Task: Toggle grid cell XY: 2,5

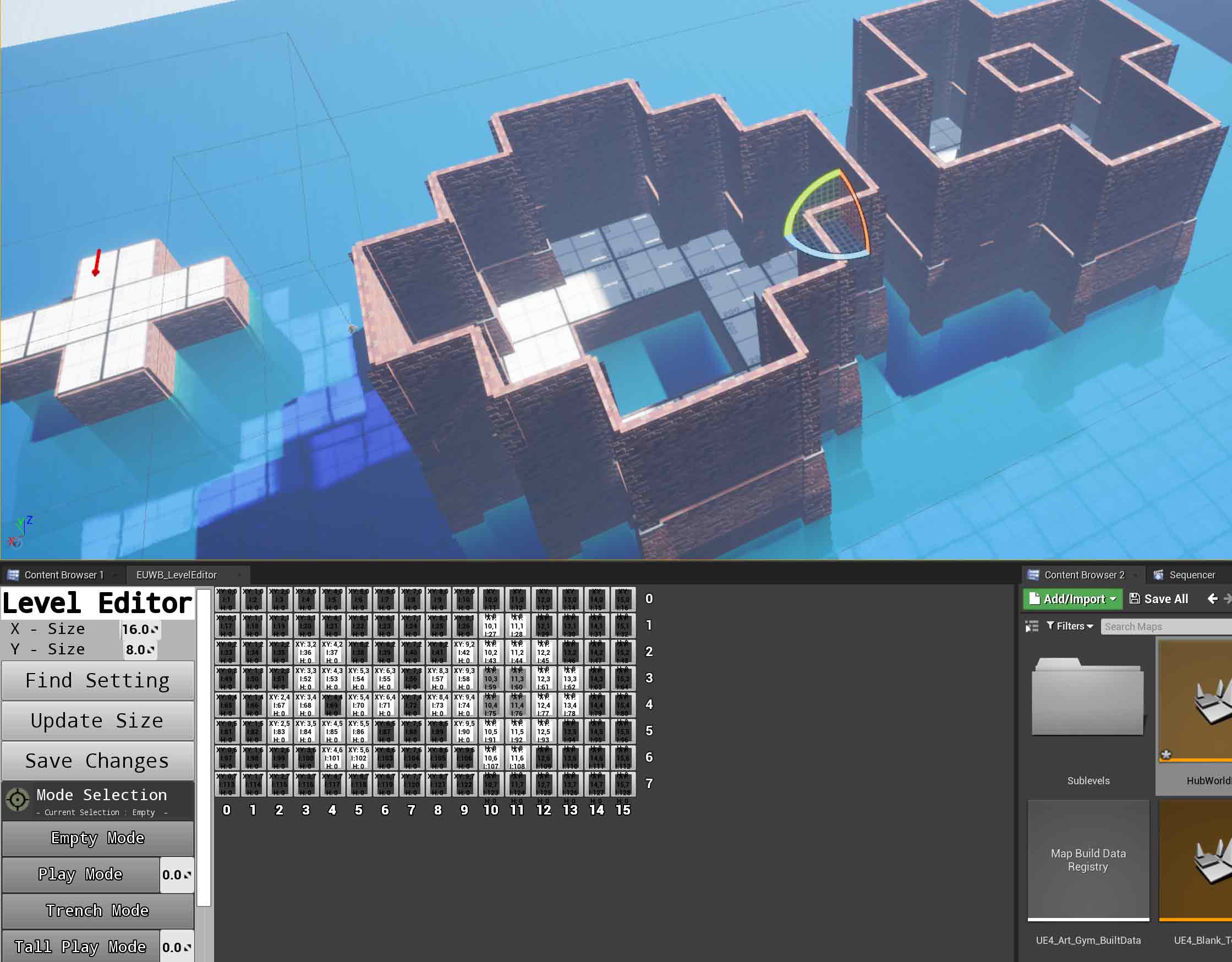Action: [279, 731]
